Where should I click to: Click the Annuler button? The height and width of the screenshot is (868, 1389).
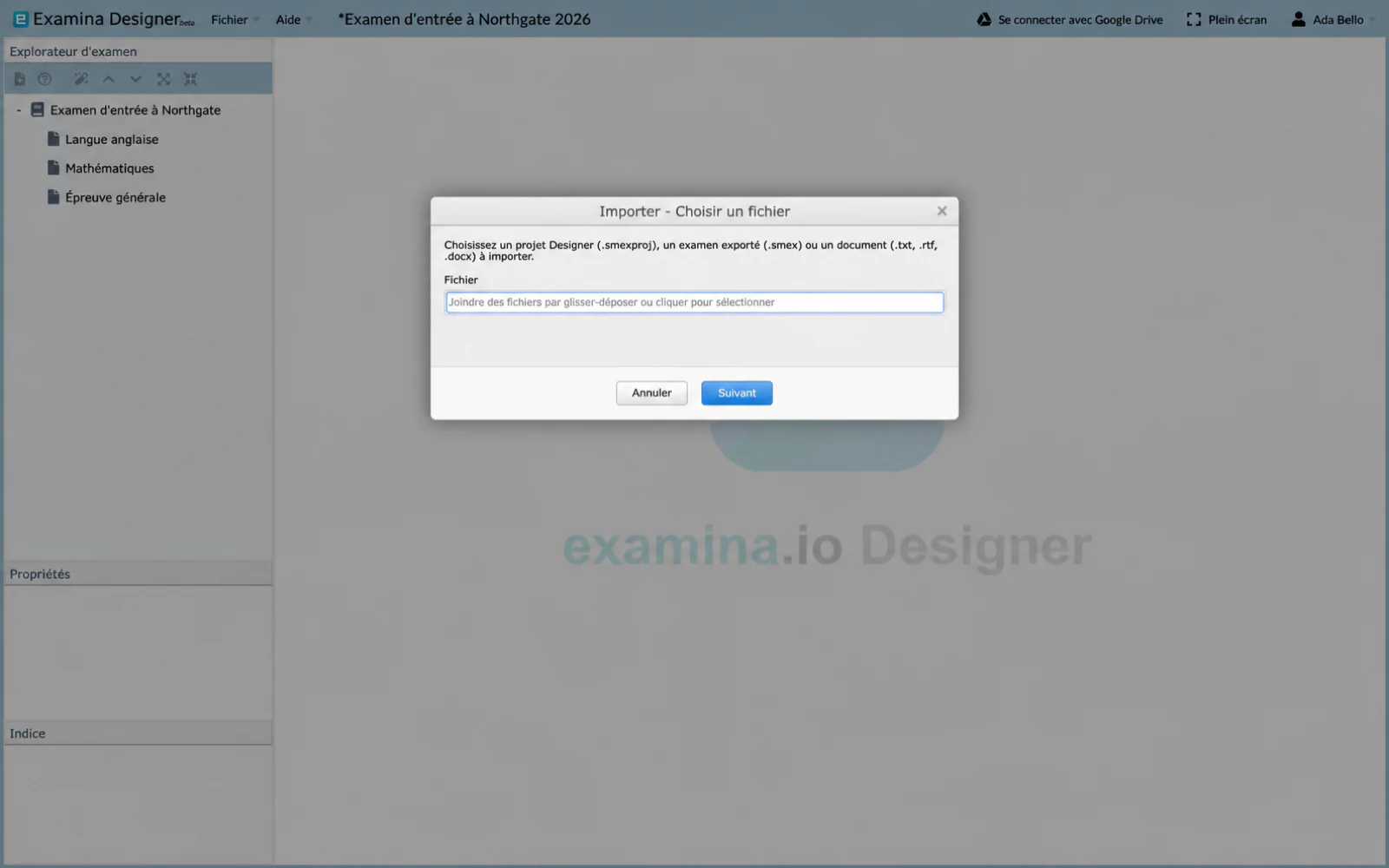click(651, 393)
